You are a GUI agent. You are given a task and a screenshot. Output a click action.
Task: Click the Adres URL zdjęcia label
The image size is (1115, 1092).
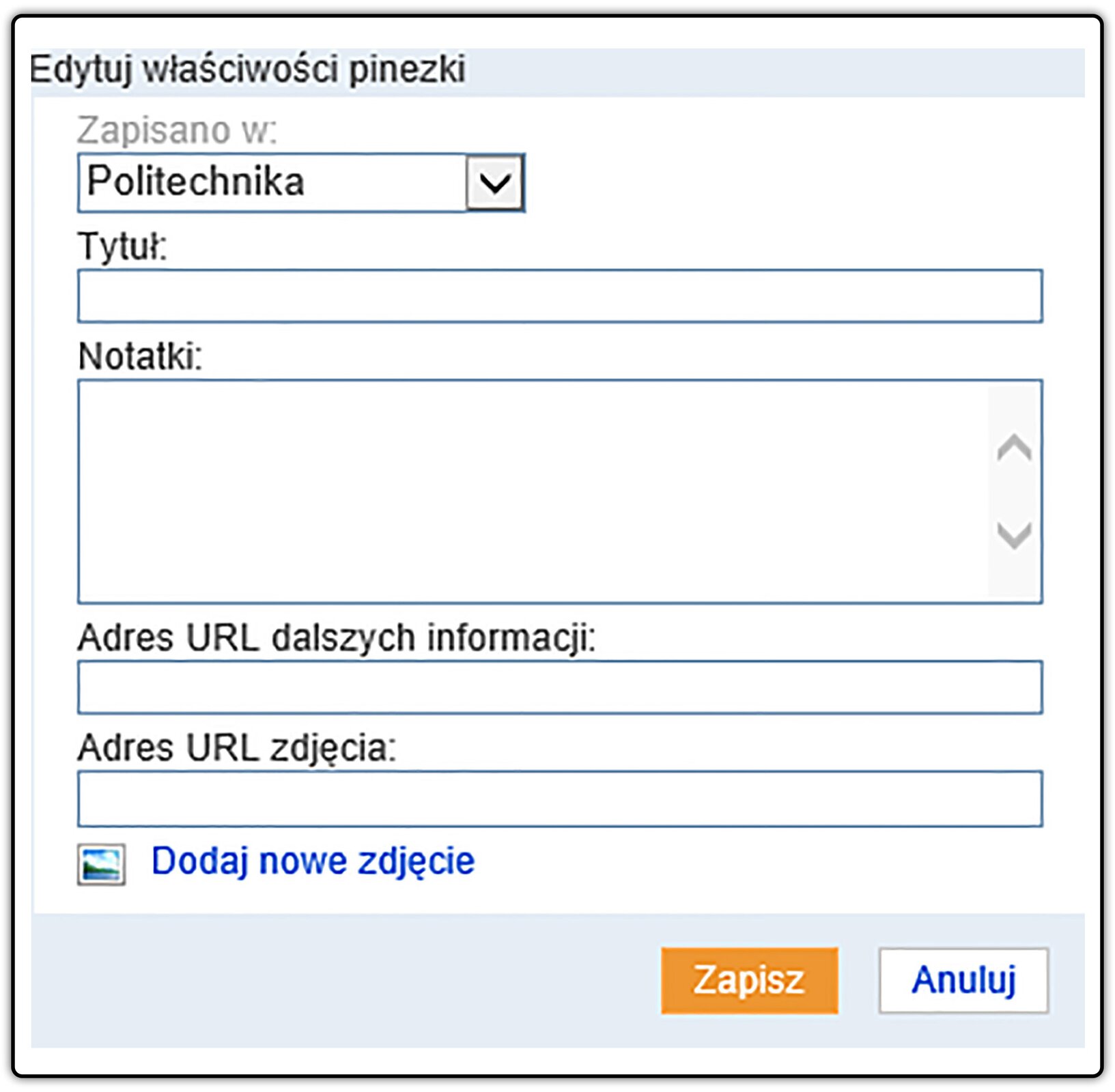coord(237,748)
